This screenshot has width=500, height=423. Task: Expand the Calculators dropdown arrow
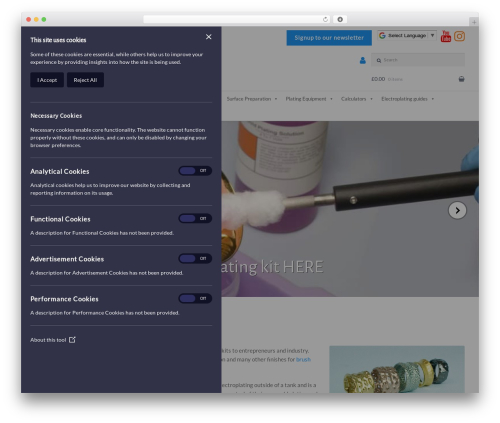coord(371,99)
